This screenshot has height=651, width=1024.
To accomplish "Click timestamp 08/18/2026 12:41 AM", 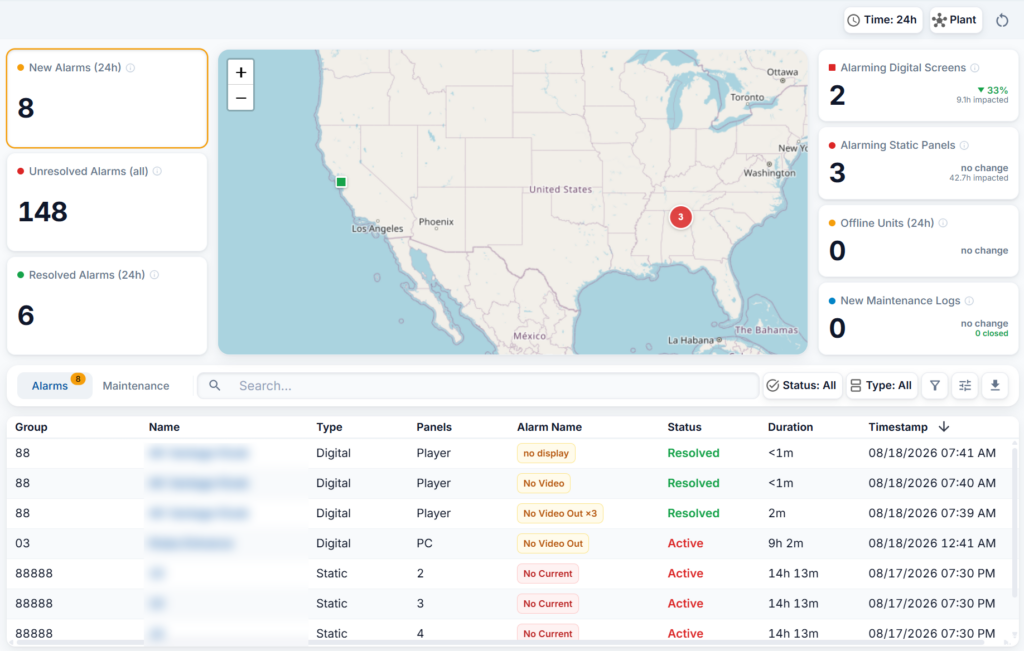I will click(932, 543).
